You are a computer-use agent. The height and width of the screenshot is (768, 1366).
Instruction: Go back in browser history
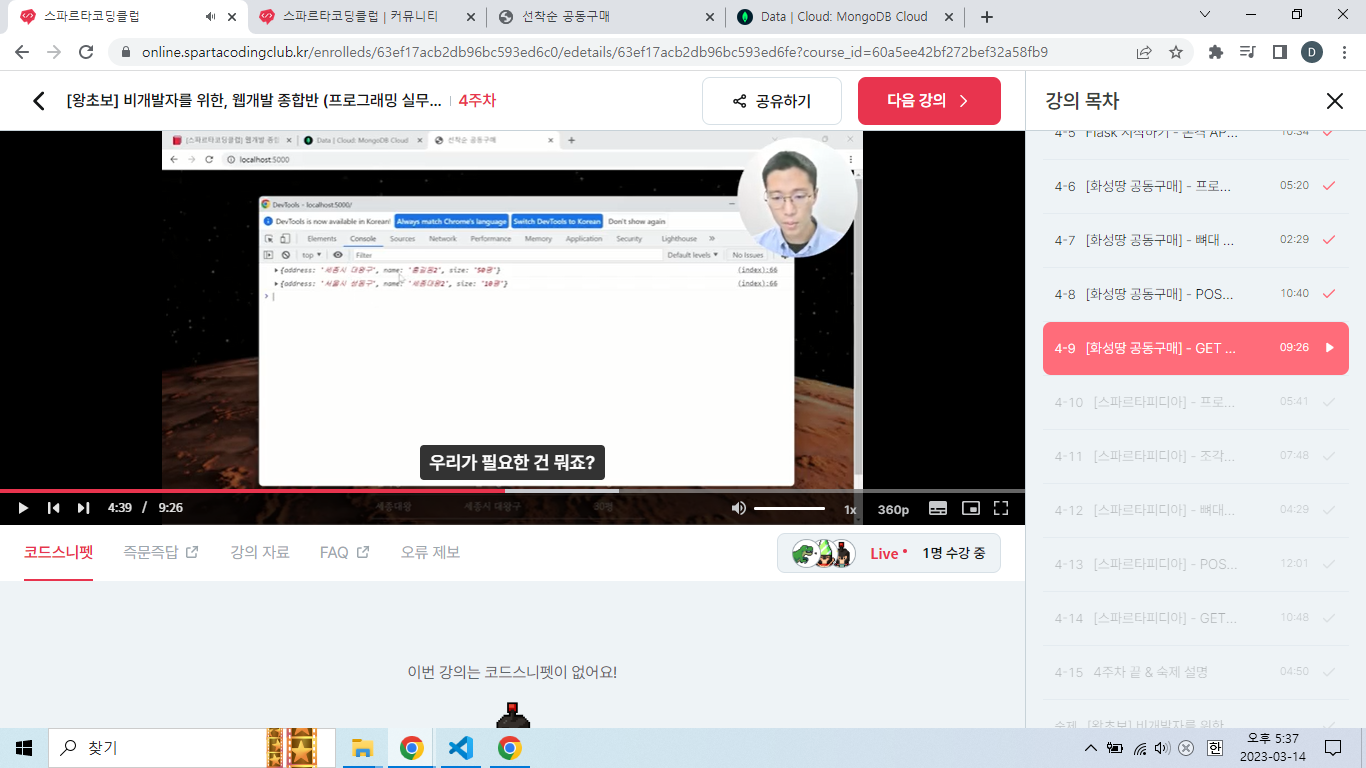(x=22, y=52)
